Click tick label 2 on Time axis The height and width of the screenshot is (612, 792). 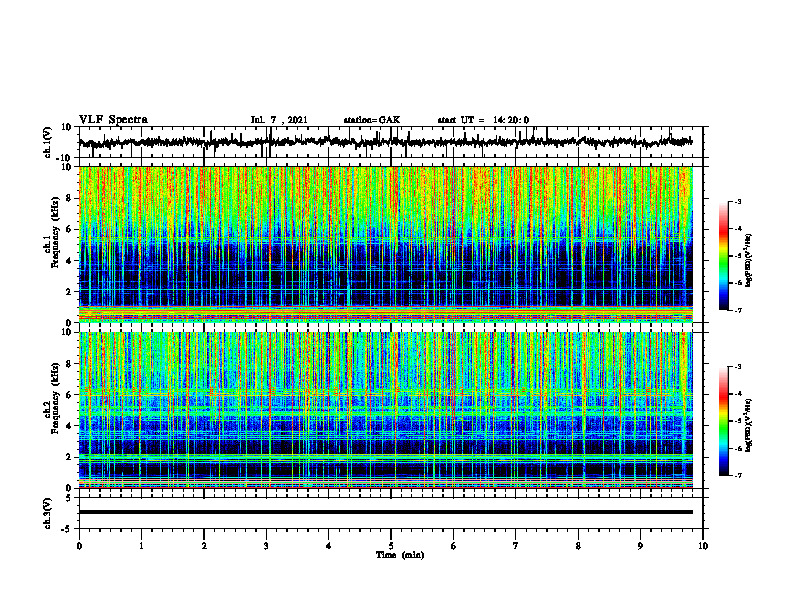(x=204, y=546)
